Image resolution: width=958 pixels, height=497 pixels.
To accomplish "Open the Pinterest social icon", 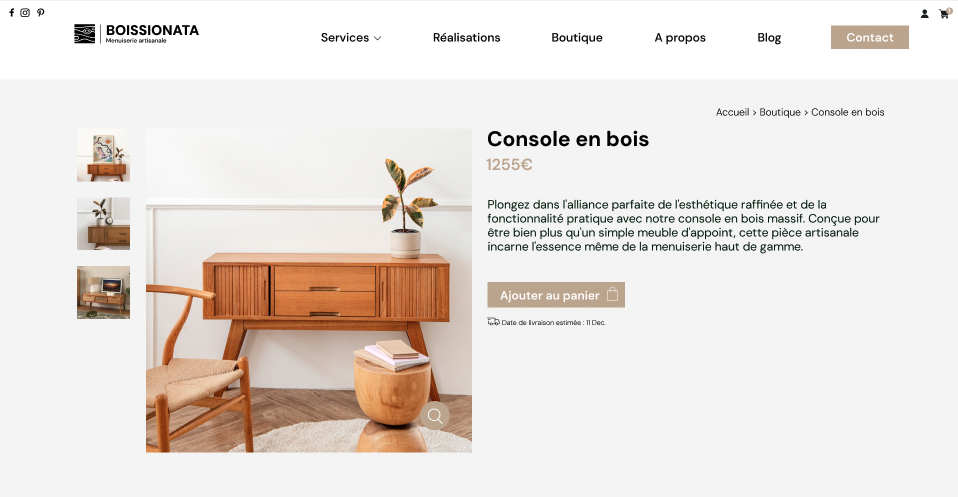I will click(x=40, y=12).
